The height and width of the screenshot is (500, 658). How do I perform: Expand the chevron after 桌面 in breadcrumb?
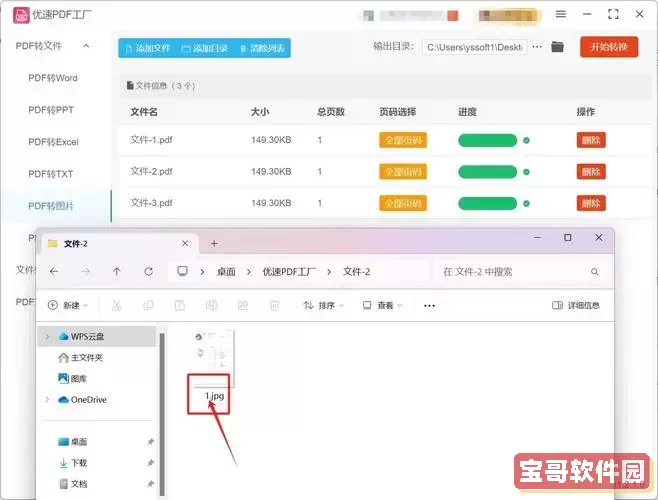tap(249, 272)
